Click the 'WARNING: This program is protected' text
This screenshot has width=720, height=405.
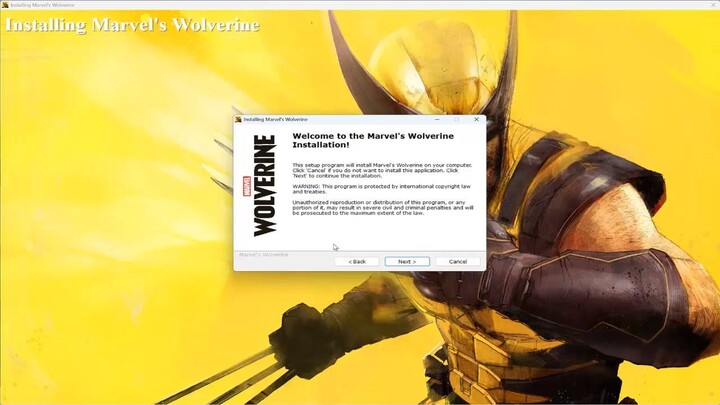(381, 189)
